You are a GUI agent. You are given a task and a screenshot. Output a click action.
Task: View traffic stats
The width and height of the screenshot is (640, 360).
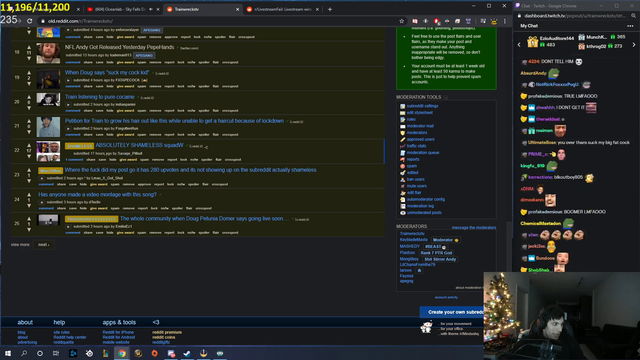click(x=416, y=146)
